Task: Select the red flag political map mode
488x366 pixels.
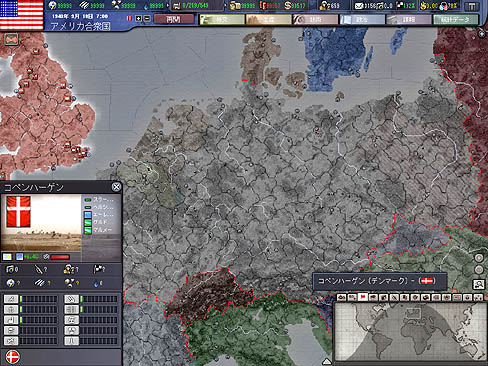Action: [x=363, y=297]
